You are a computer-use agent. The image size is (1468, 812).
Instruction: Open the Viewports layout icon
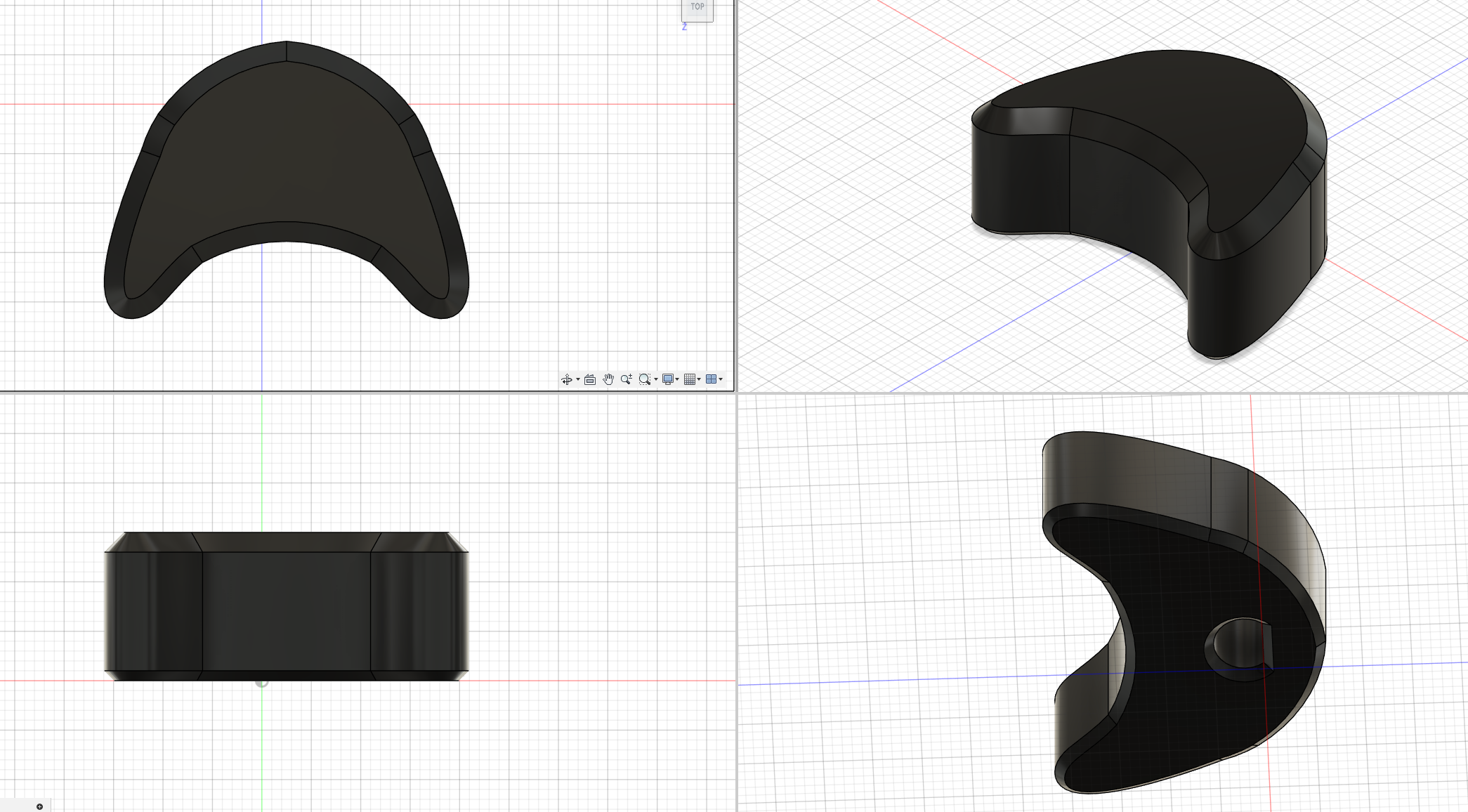pos(711,379)
